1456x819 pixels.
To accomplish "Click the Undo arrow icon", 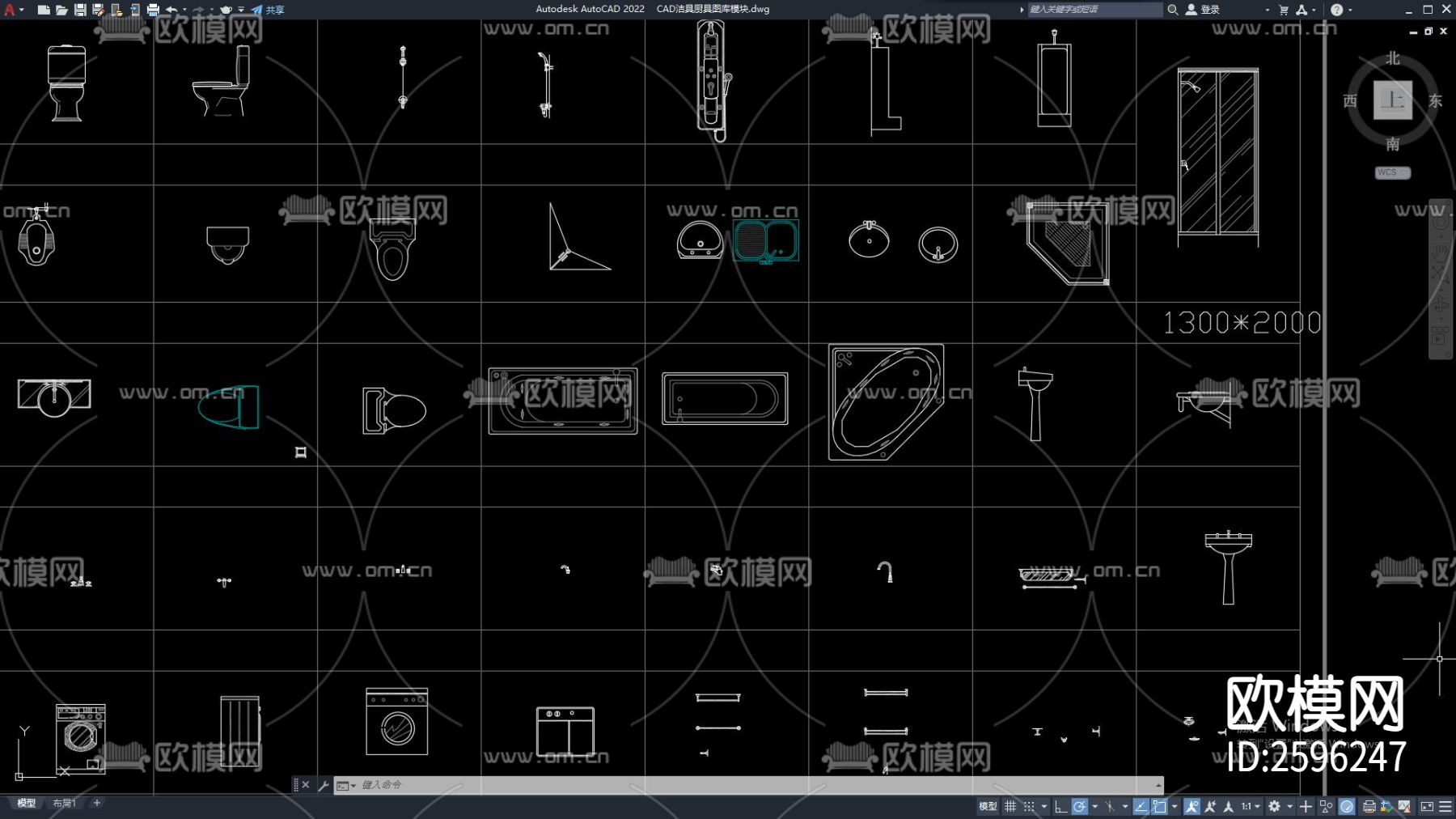I will (x=172, y=10).
